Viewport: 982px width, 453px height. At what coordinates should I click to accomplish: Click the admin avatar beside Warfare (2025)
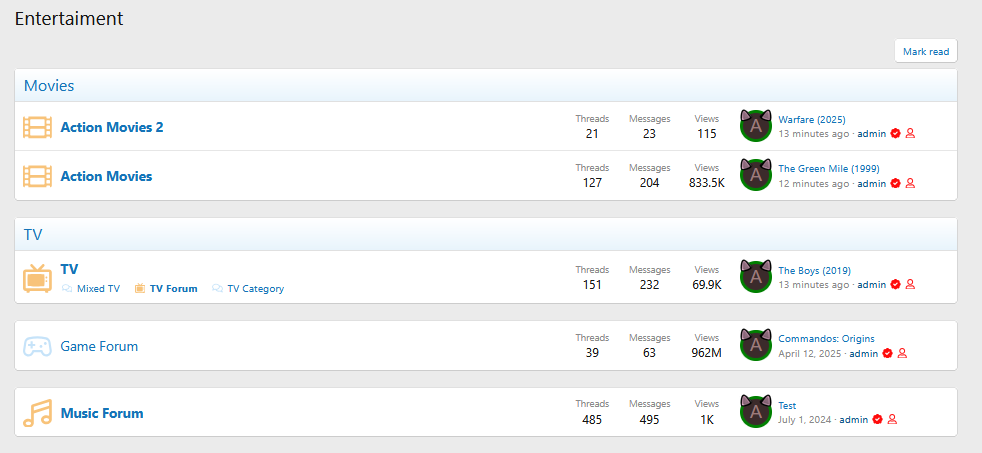(756, 126)
